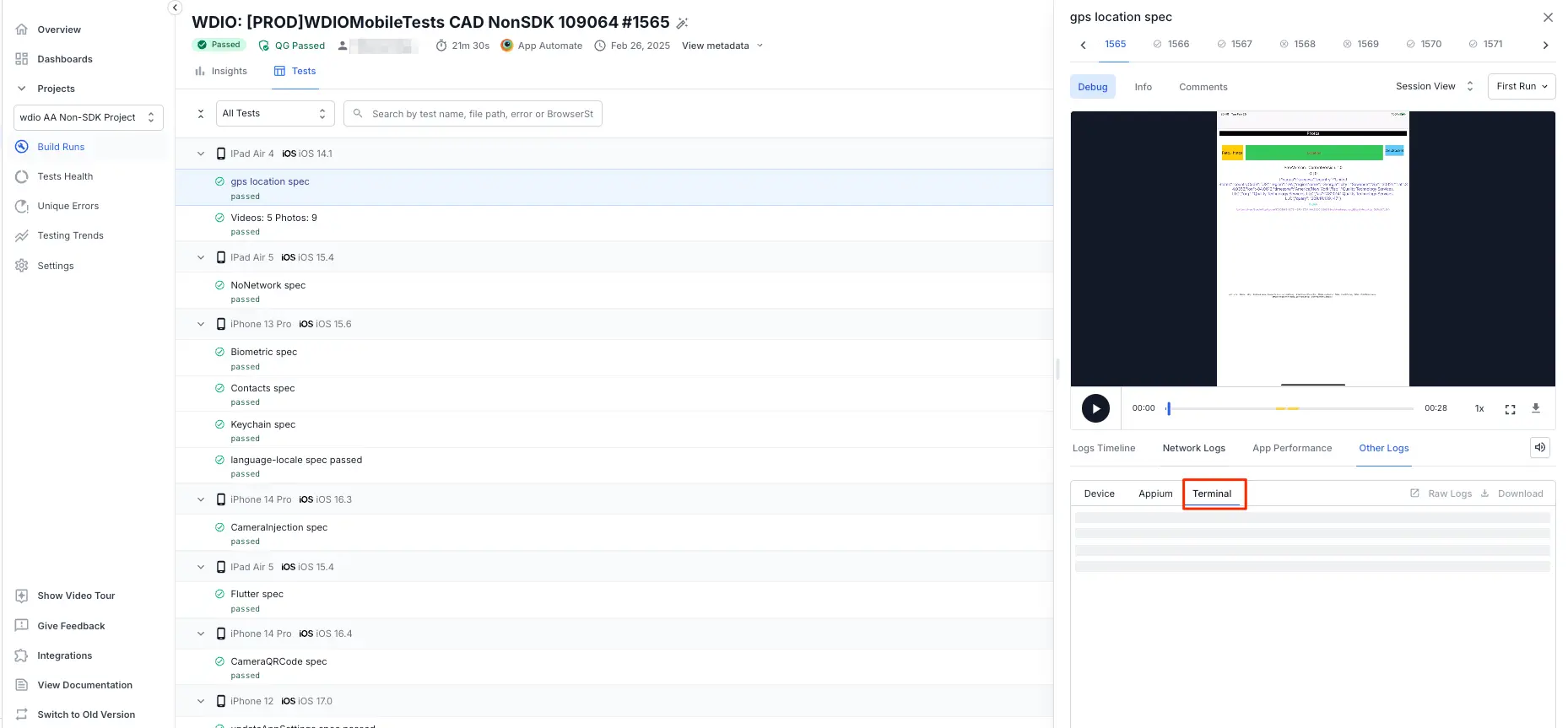
Task: Play the session video recording
Action: [1095, 408]
